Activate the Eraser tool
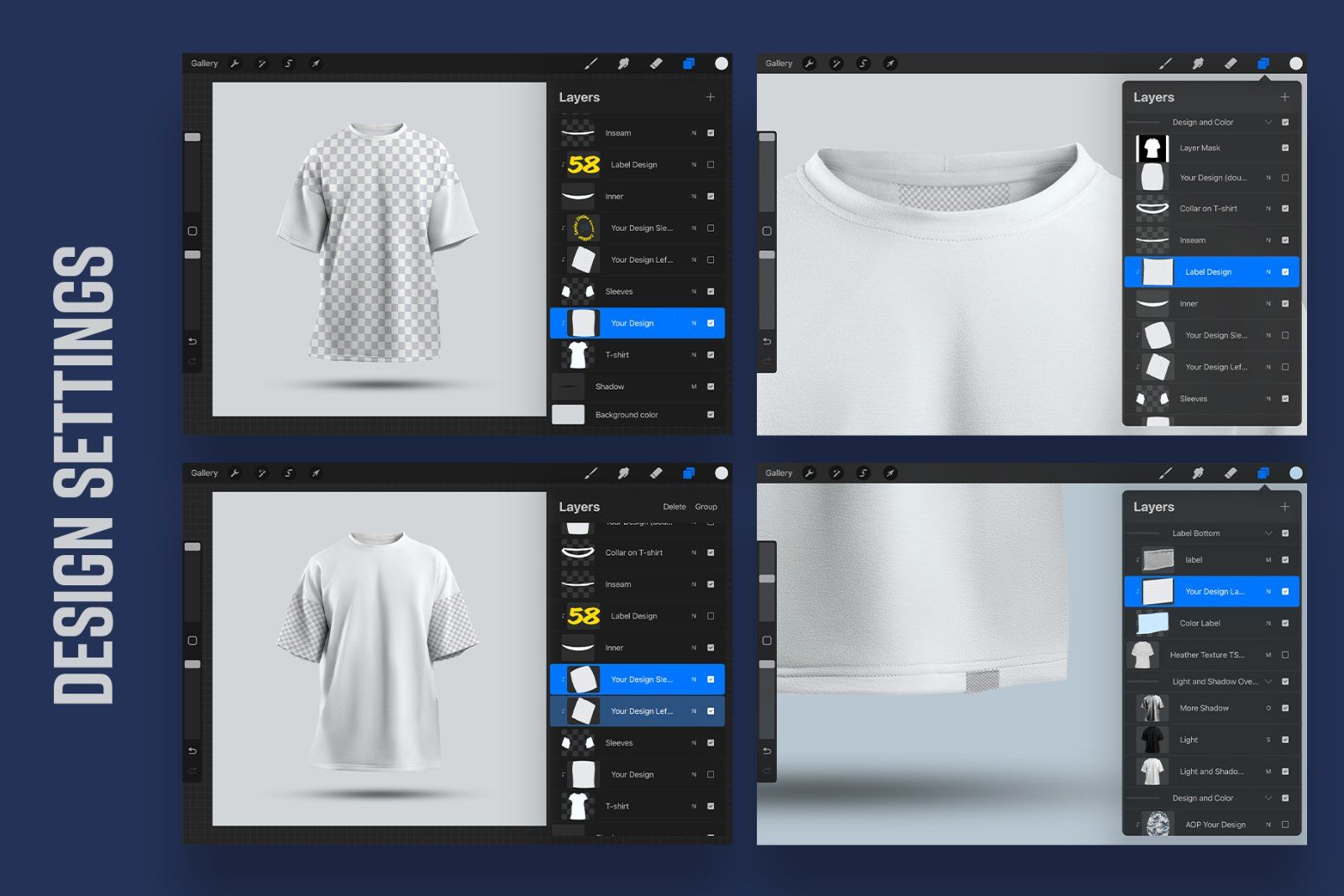 (658, 63)
